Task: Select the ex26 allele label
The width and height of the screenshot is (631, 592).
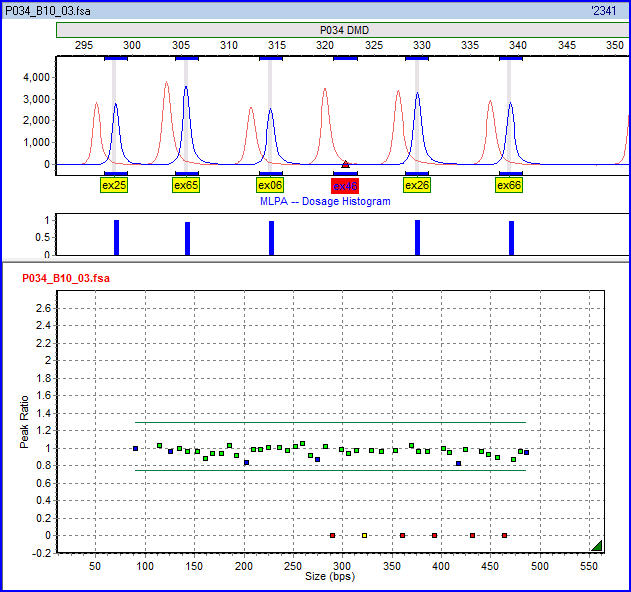Action: (417, 185)
